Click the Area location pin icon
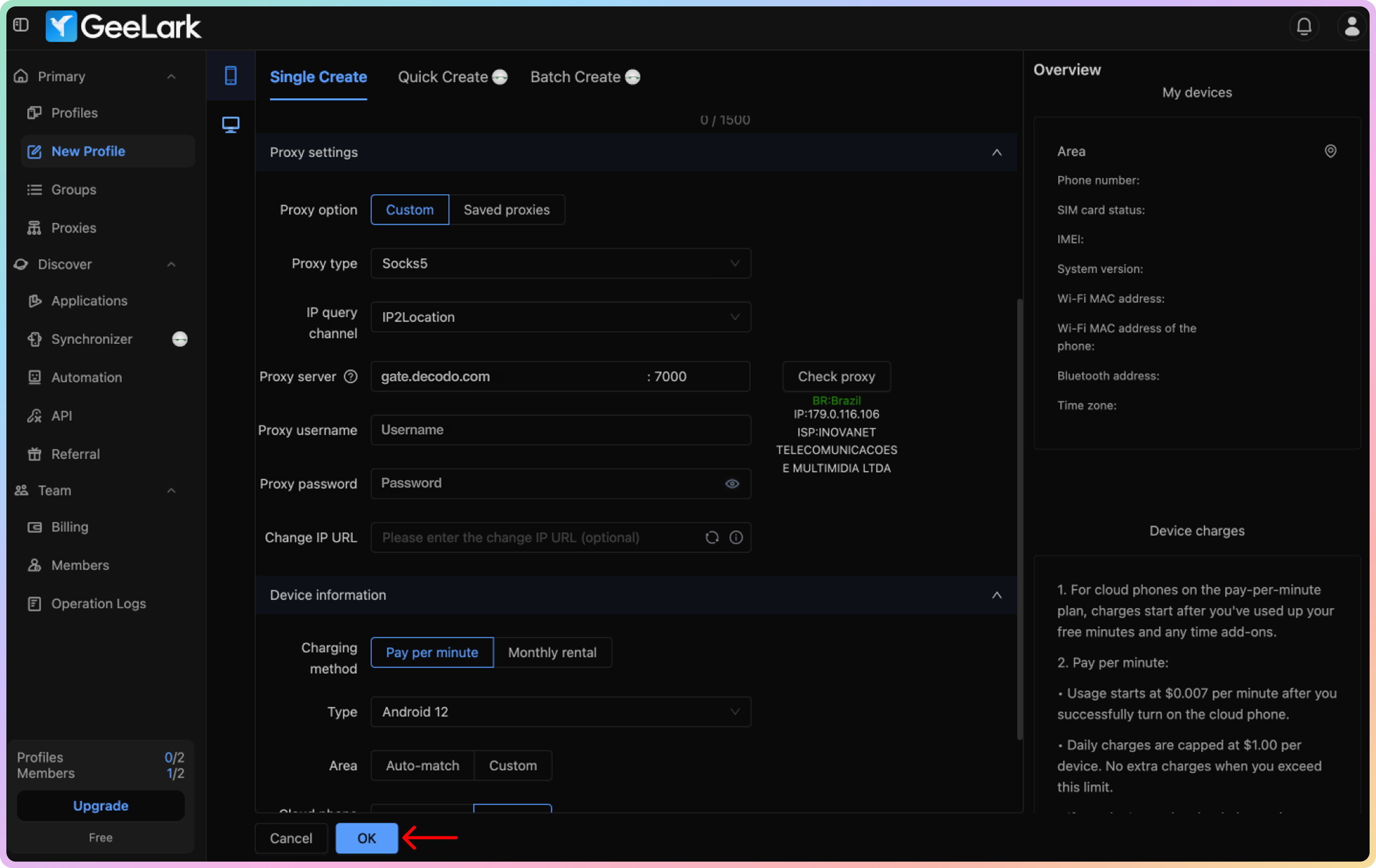 click(1330, 151)
